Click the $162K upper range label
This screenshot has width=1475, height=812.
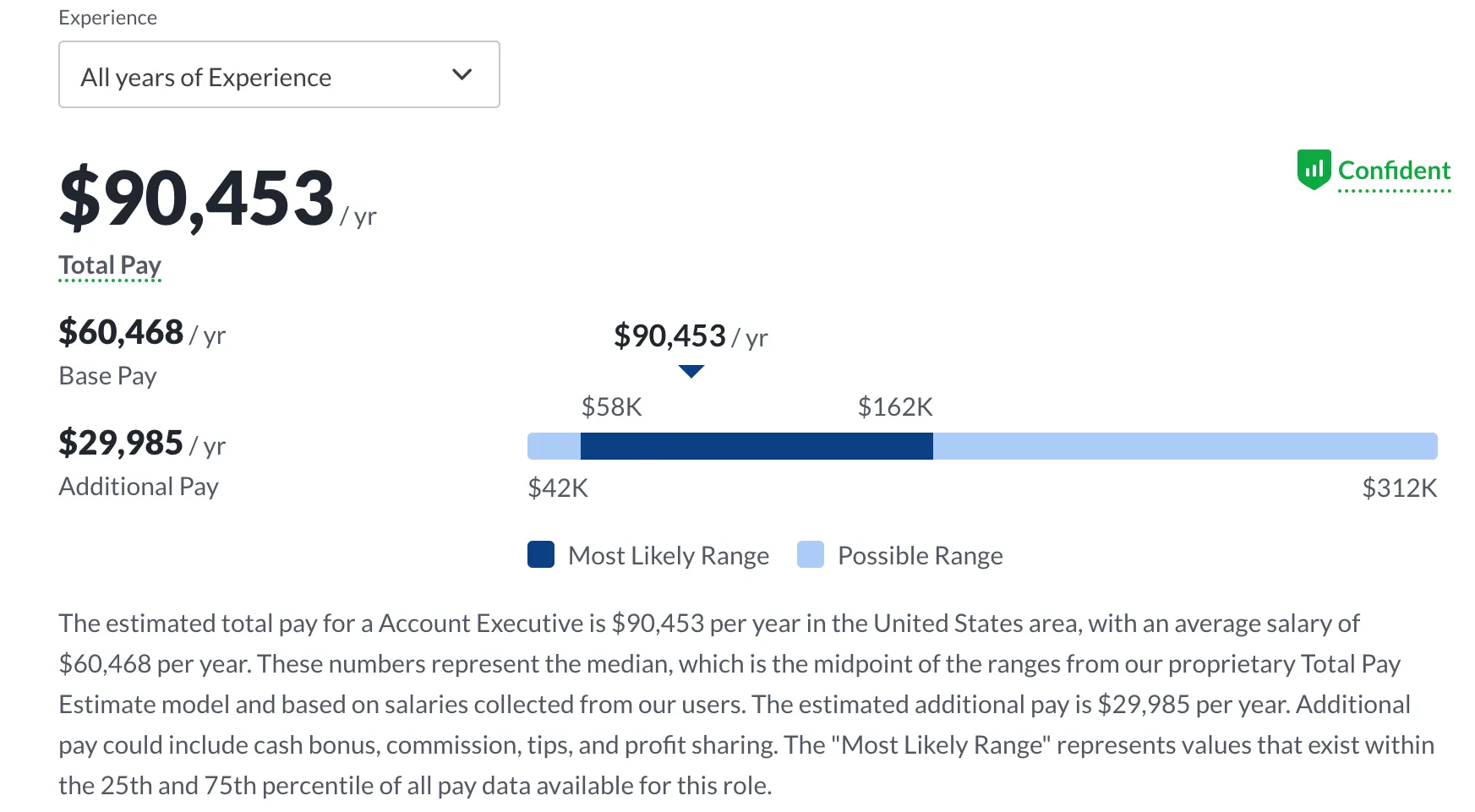click(x=895, y=407)
